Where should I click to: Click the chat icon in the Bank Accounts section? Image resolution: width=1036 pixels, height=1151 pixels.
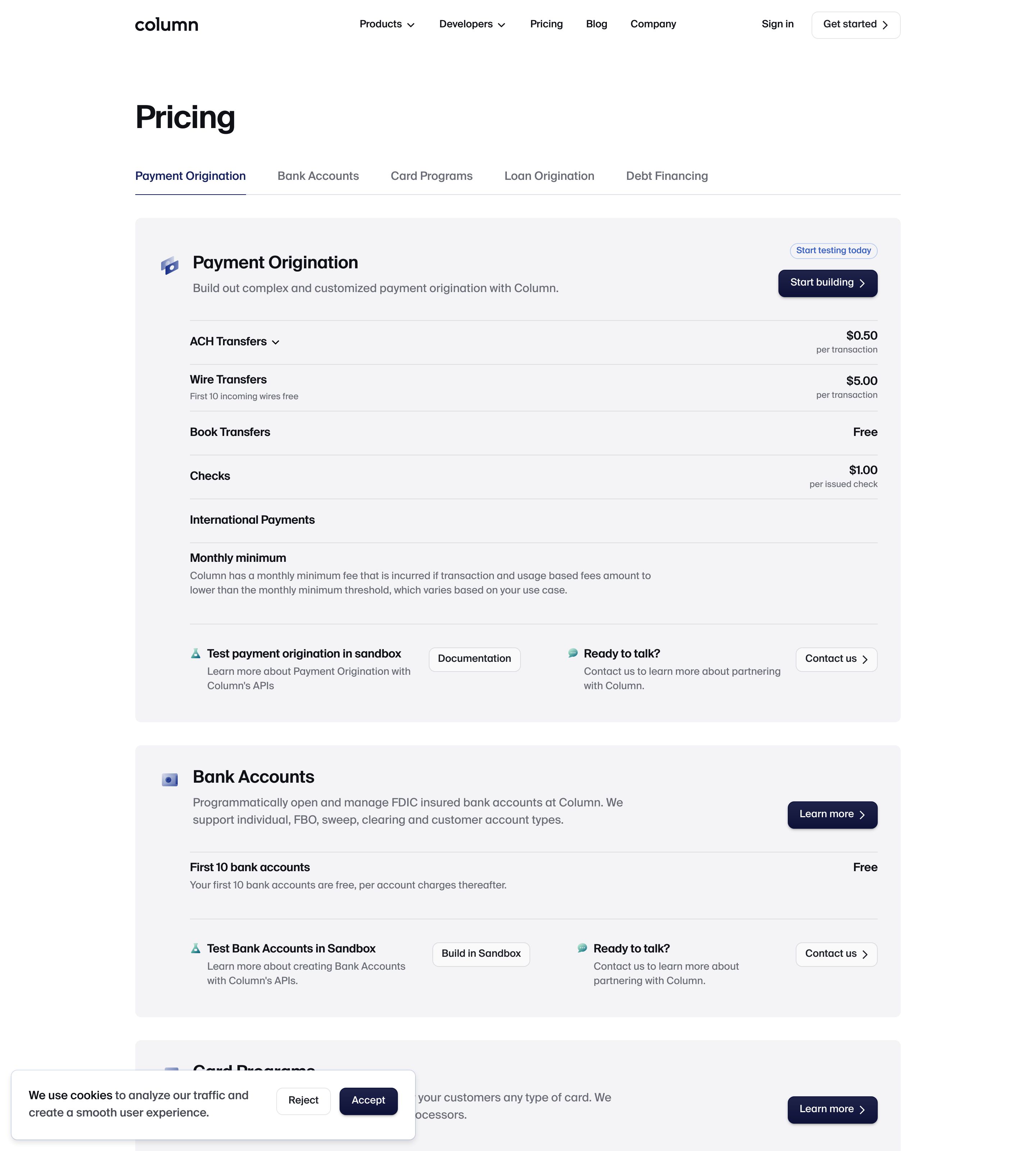coord(582,948)
